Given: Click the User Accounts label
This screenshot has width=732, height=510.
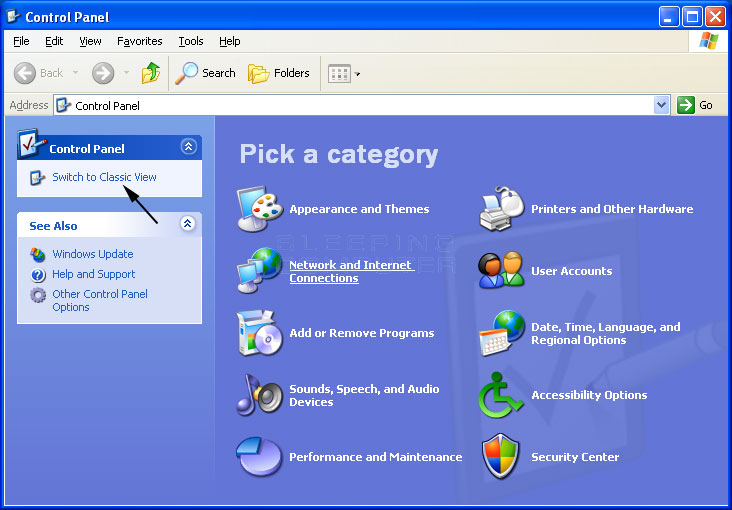Looking at the screenshot, I should tap(571, 271).
